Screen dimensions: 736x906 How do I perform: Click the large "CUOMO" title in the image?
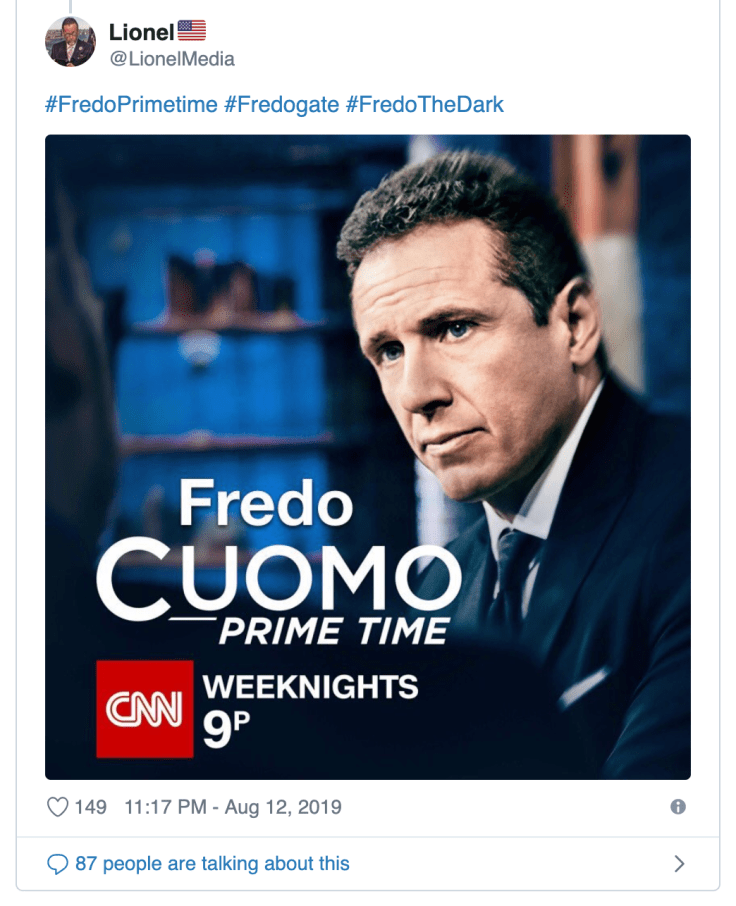[x=278, y=578]
